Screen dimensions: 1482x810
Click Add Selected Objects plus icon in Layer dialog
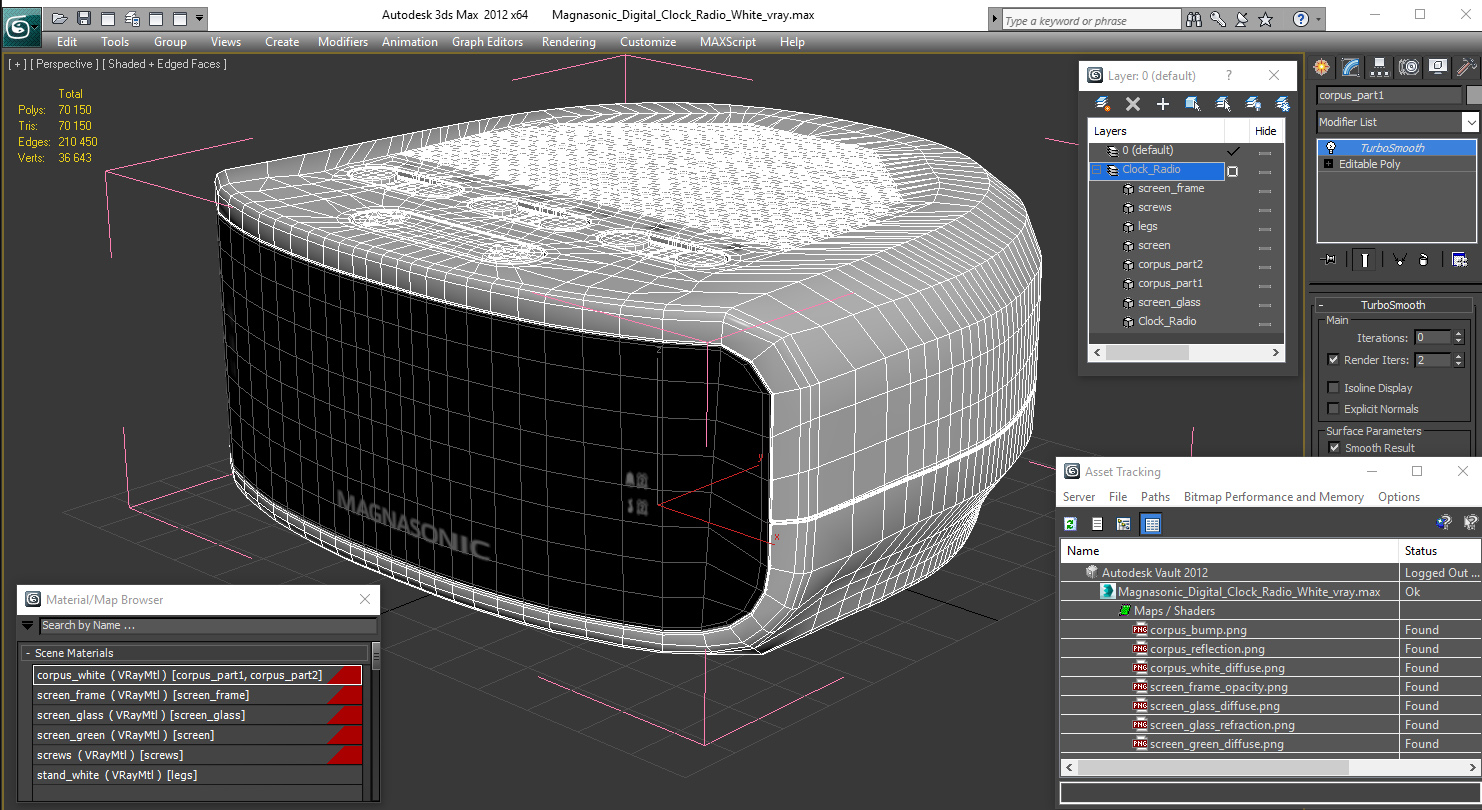[x=1163, y=104]
